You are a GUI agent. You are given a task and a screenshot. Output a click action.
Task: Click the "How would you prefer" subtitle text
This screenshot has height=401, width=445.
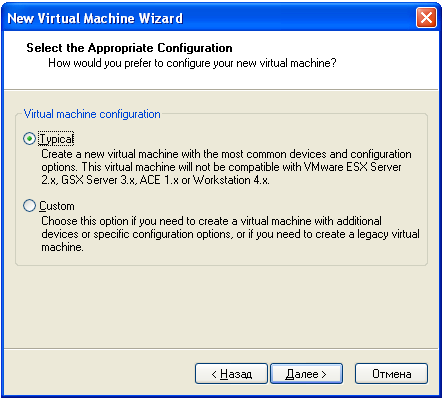pyautogui.click(x=192, y=63)
